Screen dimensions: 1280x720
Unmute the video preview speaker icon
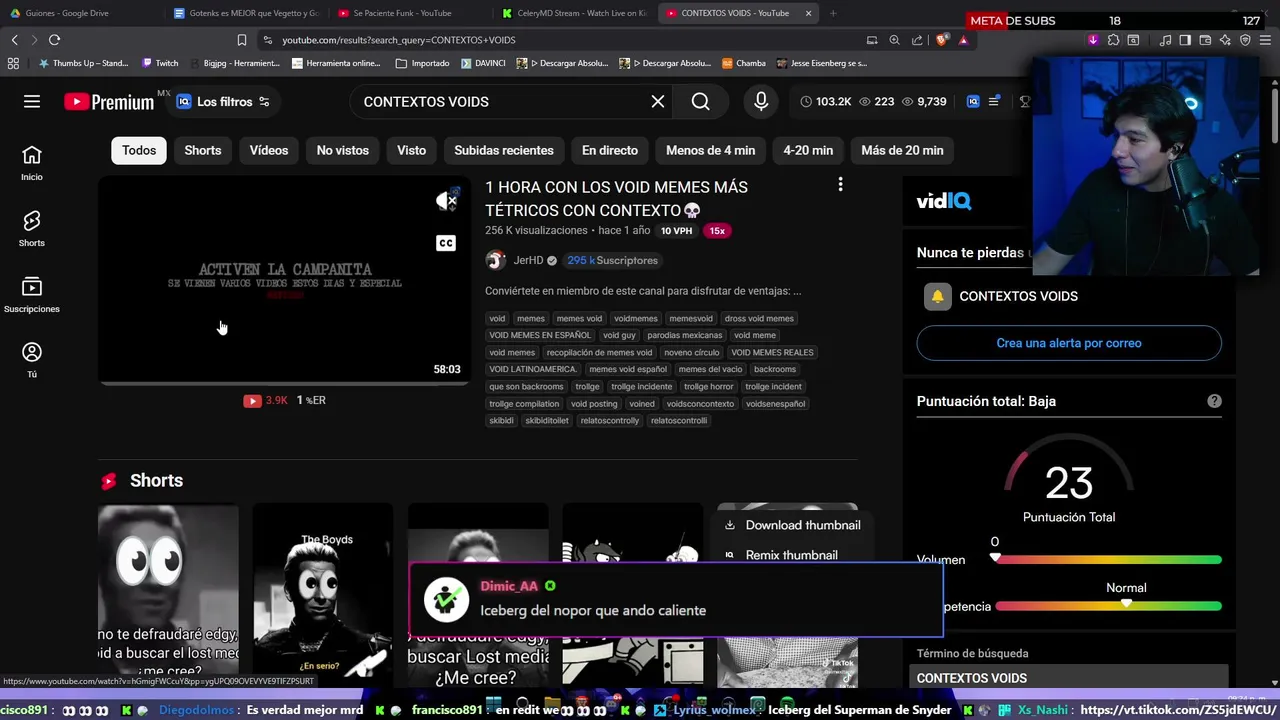(x=447, y=200)
